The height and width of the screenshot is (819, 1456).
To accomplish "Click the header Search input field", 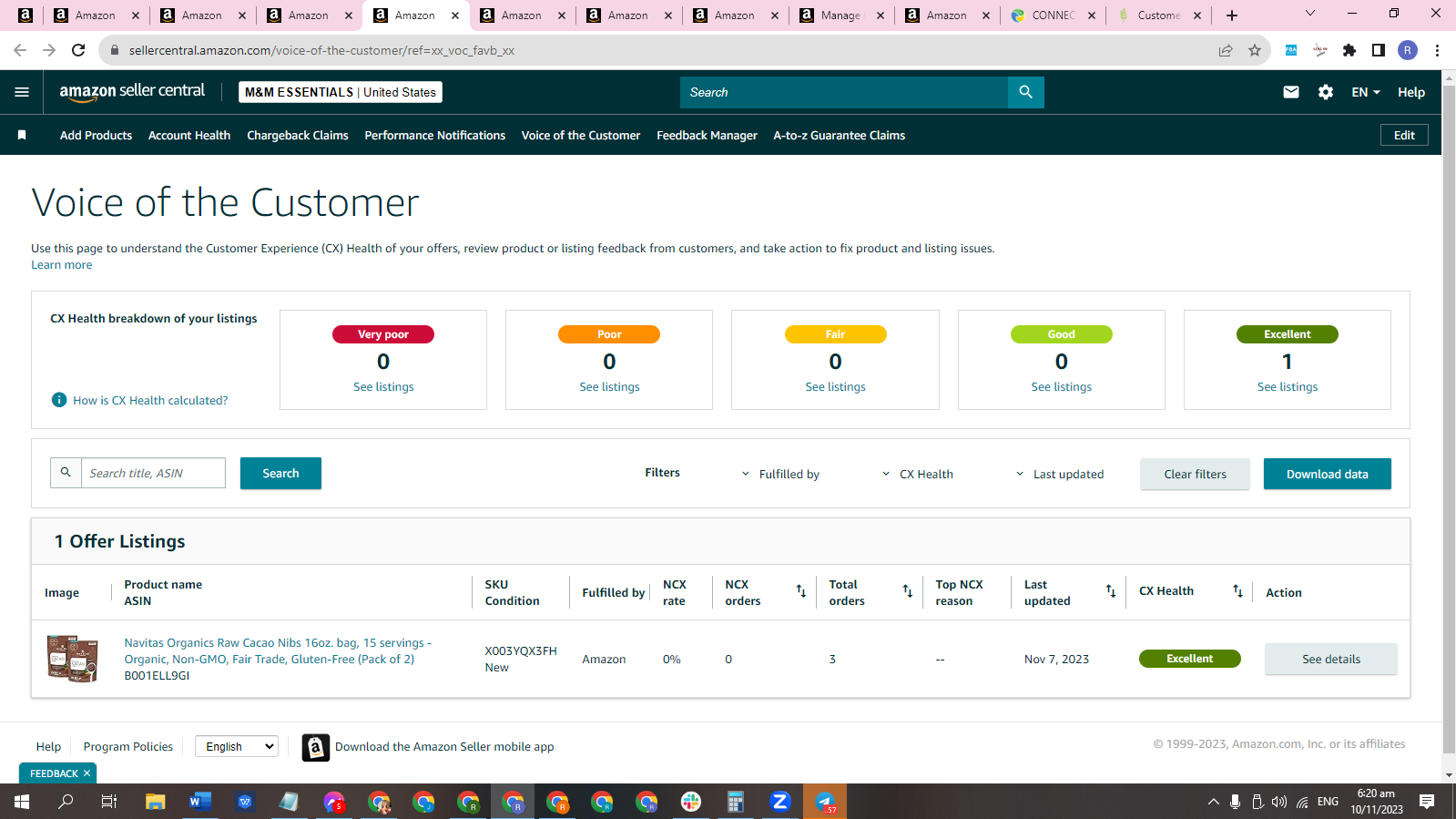I will (x=844, y=92).
